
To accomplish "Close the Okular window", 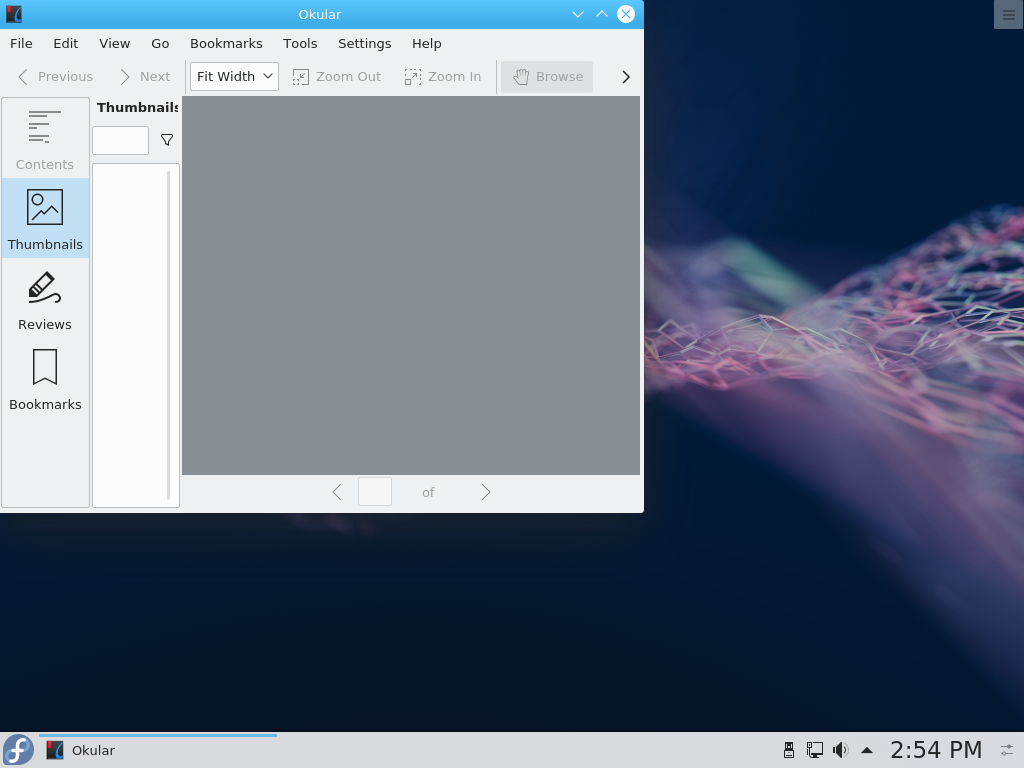I will (x=626, y=14).
